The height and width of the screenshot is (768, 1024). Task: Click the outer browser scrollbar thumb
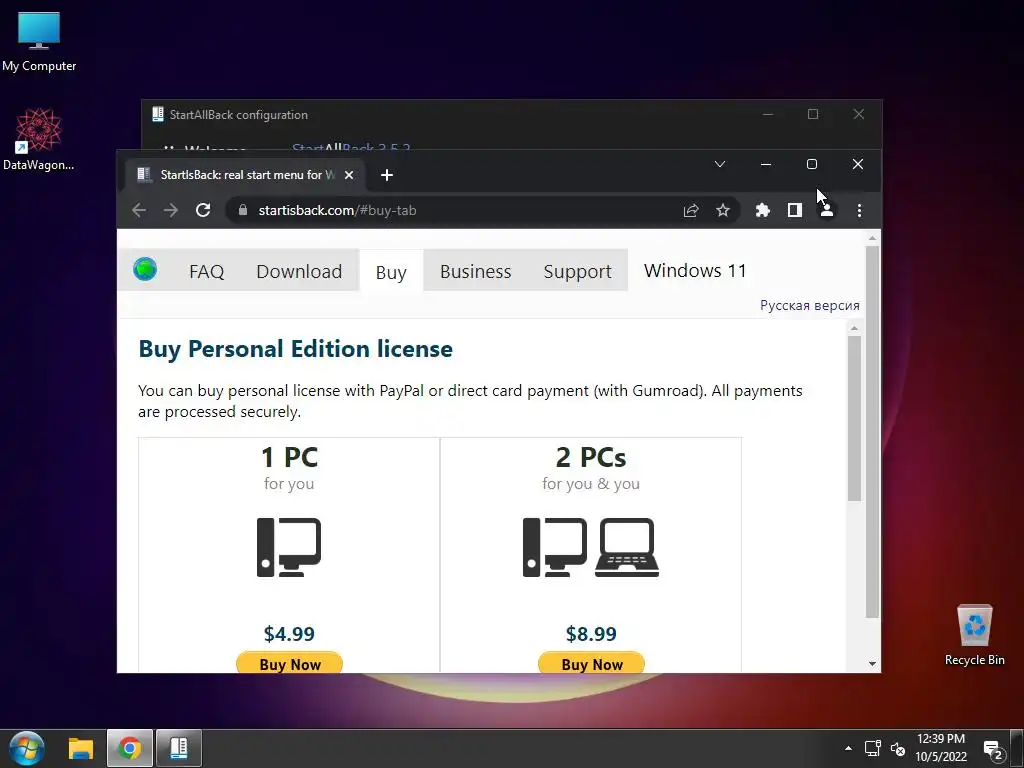(x=872, y=431)
